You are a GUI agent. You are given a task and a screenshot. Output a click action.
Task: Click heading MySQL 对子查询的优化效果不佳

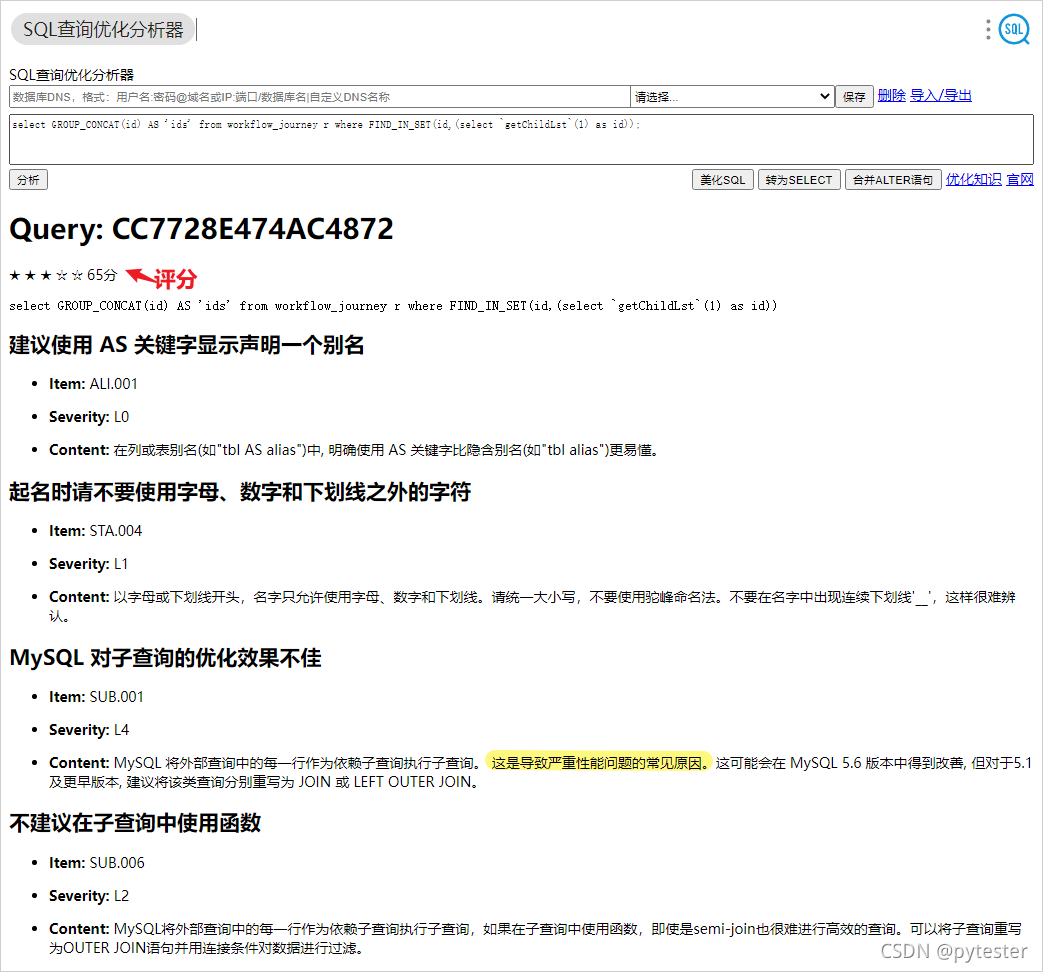(x=166, y=658)
